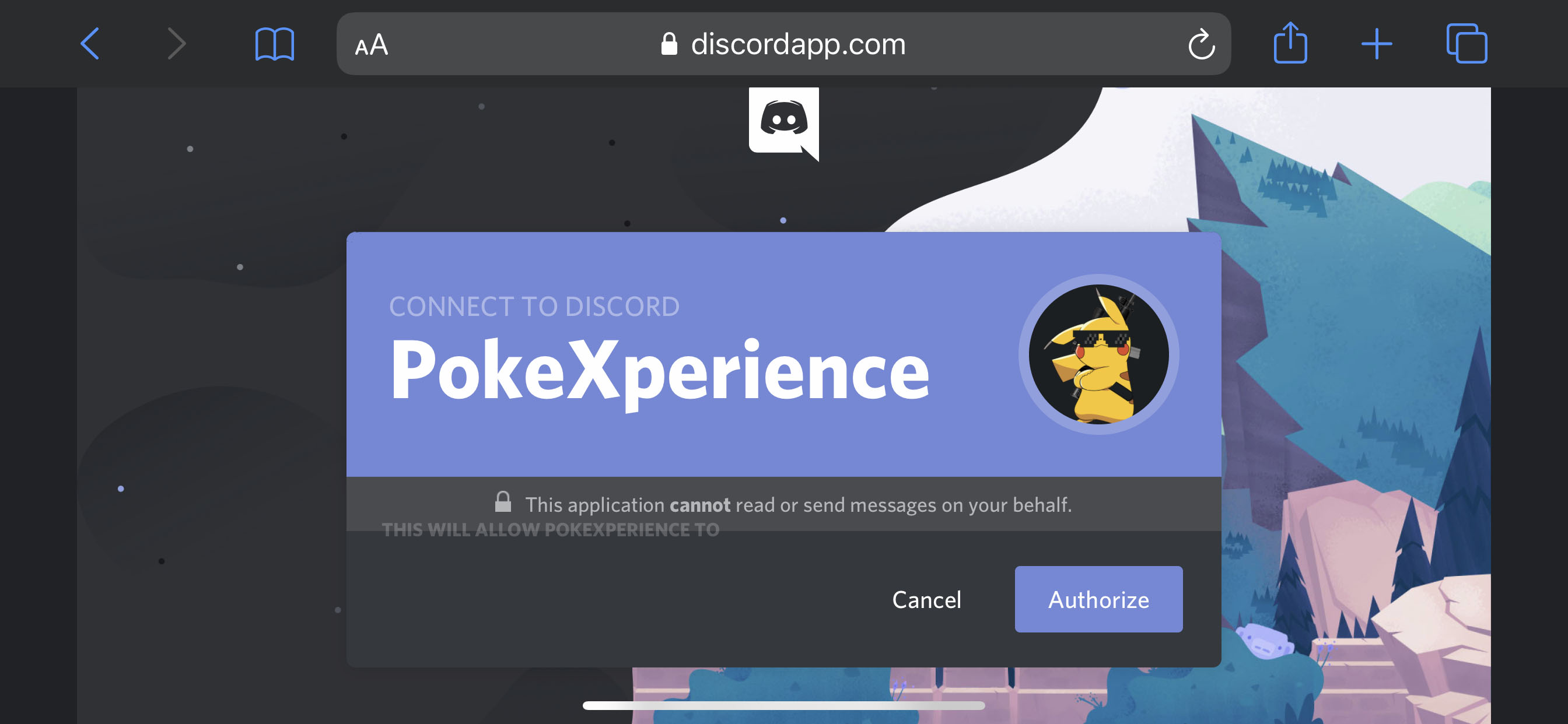Viewport: 1568px width, 724px height.
Task: Open the Safari share sheet icon
Action: pyautogui.click(x=1290, y=43)
